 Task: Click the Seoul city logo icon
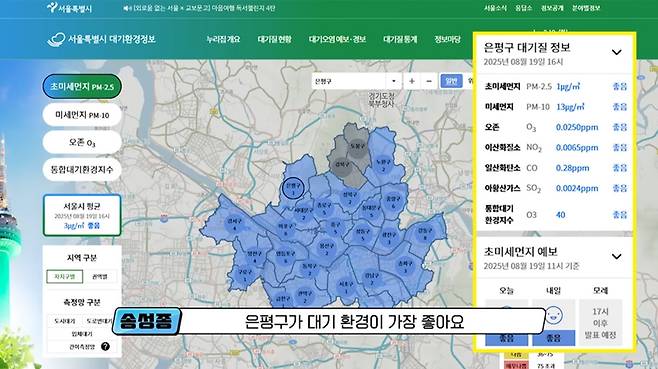tap(52, 7)
